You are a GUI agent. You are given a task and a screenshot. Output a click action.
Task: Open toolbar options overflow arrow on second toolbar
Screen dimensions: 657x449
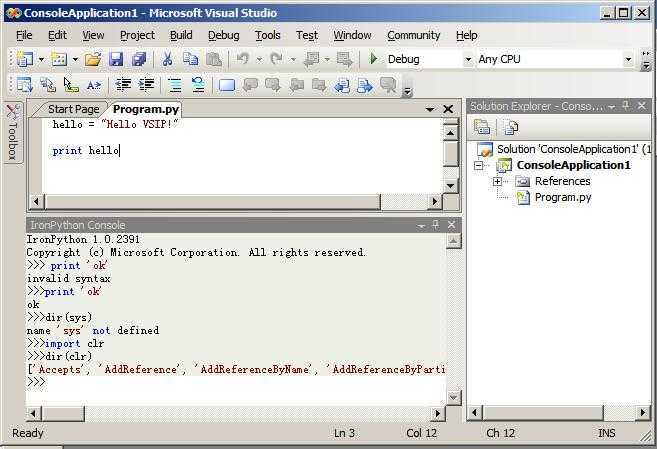pos(406,92)
